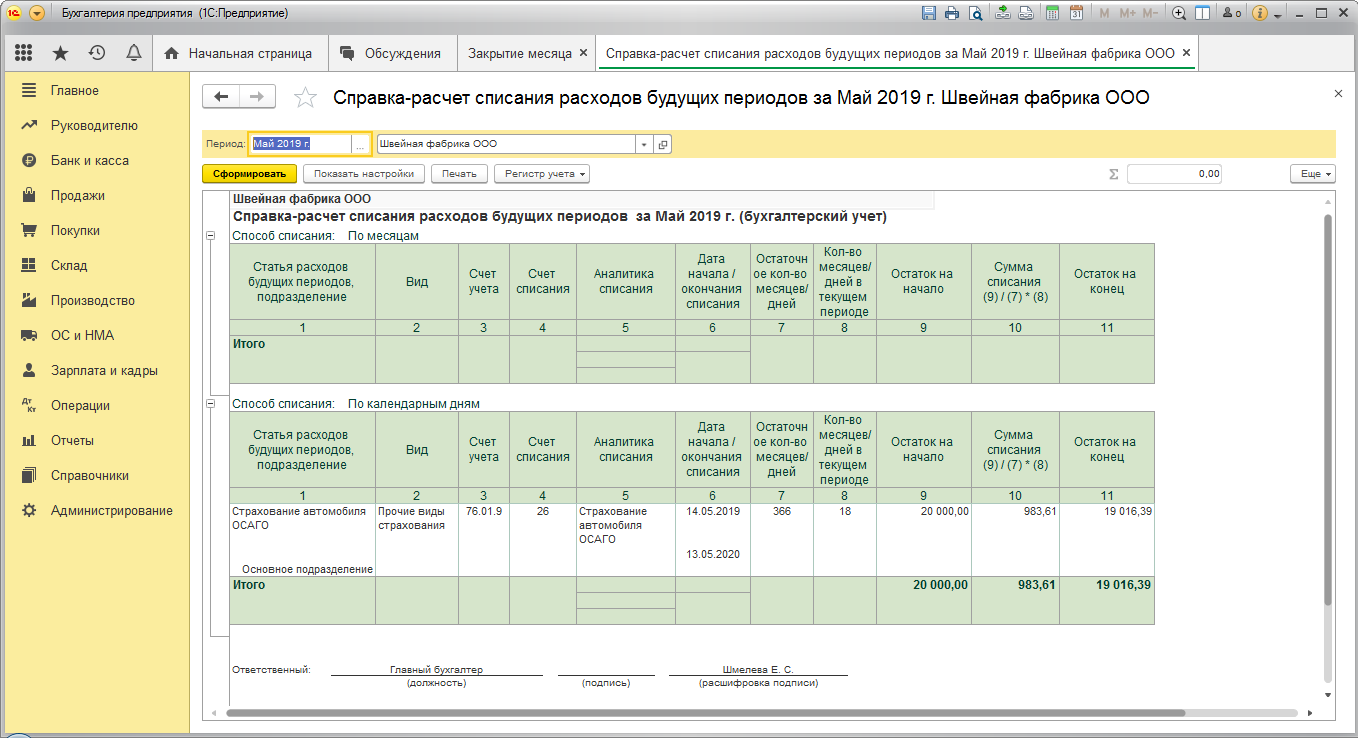Click the 'Период' input field

point(300,144)
